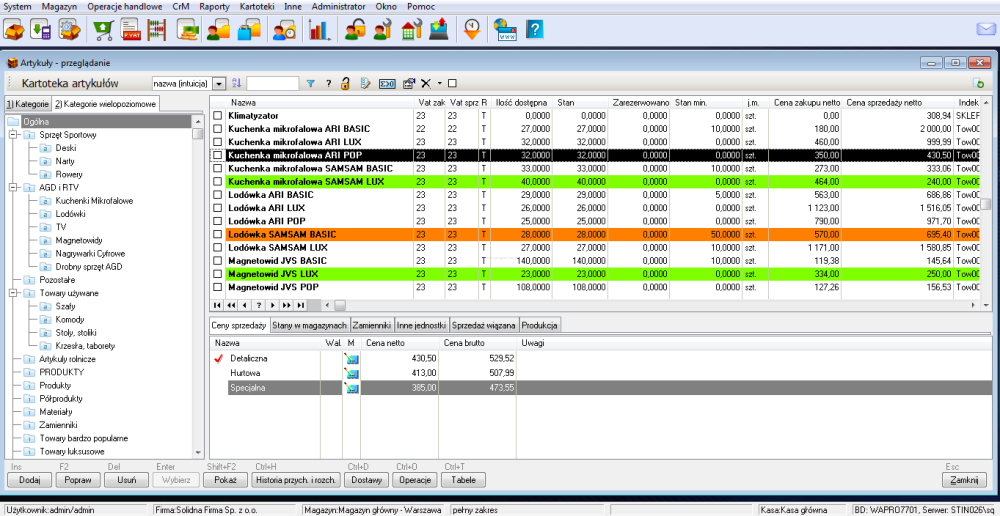Open the VAT invoice toolbar icon
The height and width of the screenshot is (516, 1000).
[130, 30]
